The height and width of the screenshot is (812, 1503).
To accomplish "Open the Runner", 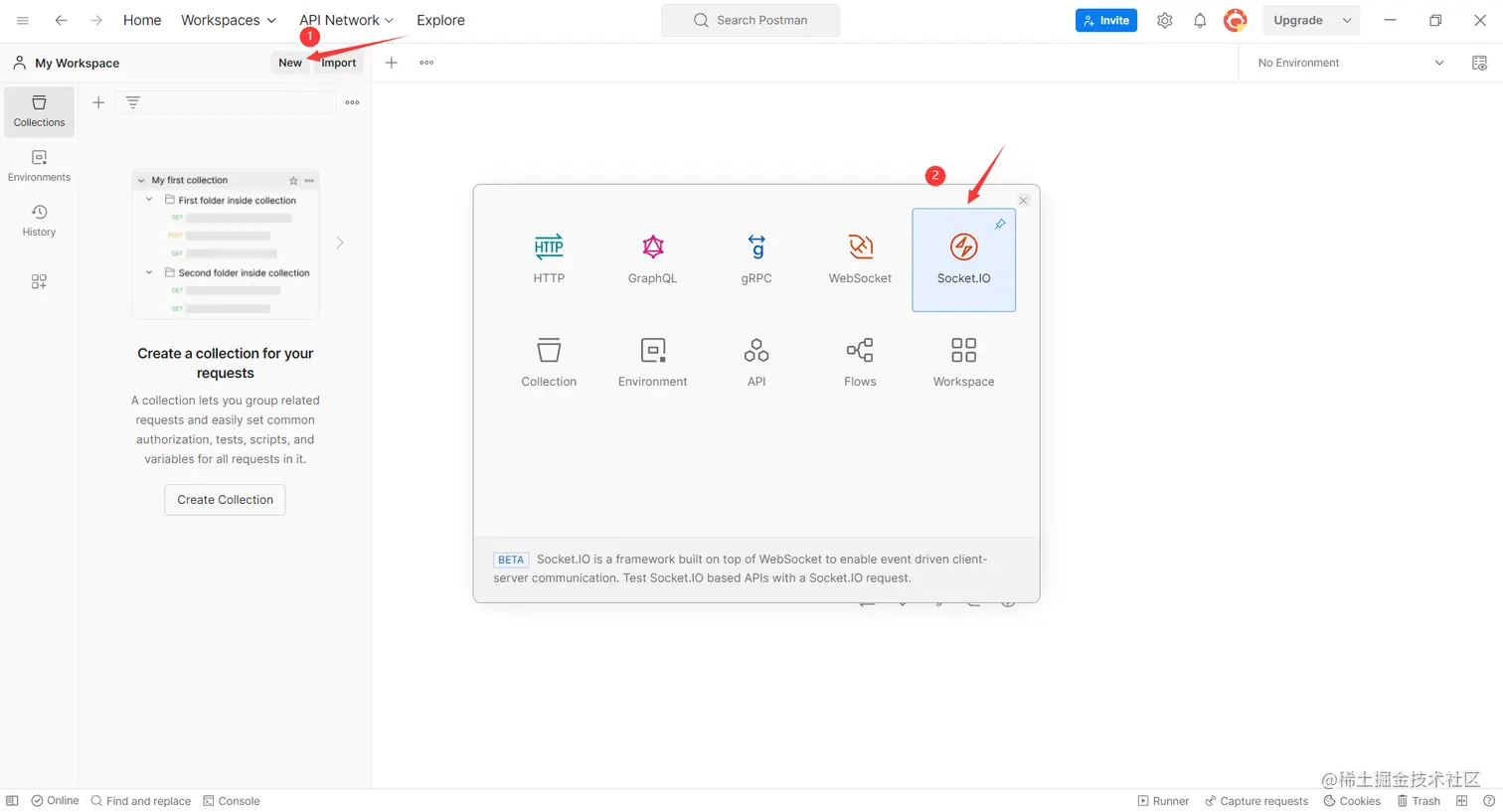I will point(1163,801).
